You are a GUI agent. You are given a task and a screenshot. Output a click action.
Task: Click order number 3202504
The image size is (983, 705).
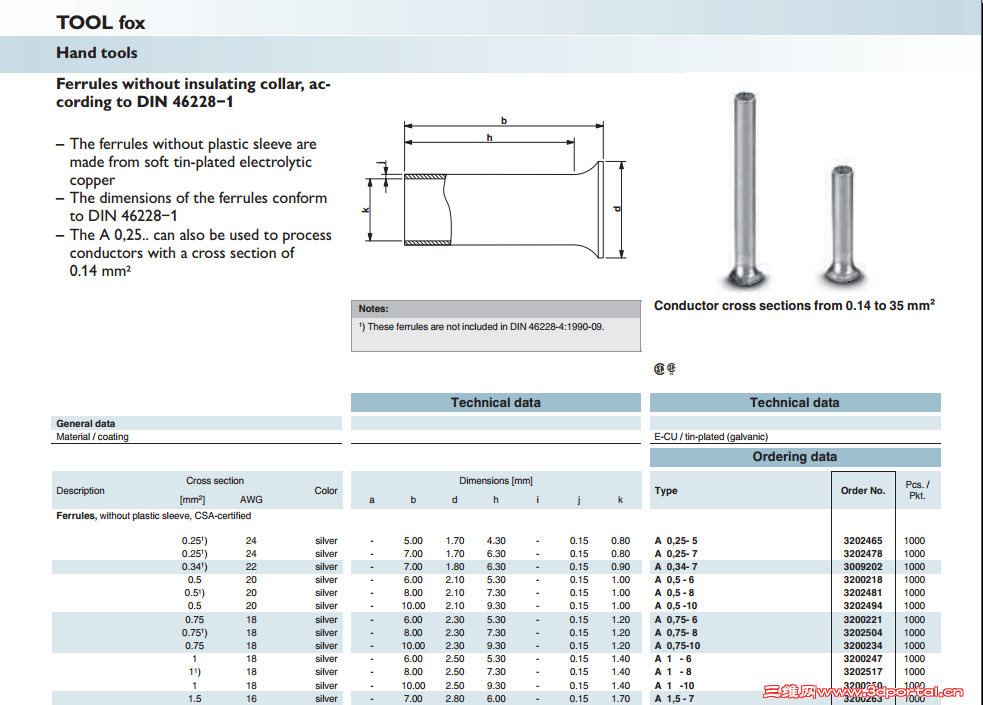coord(863,633)
